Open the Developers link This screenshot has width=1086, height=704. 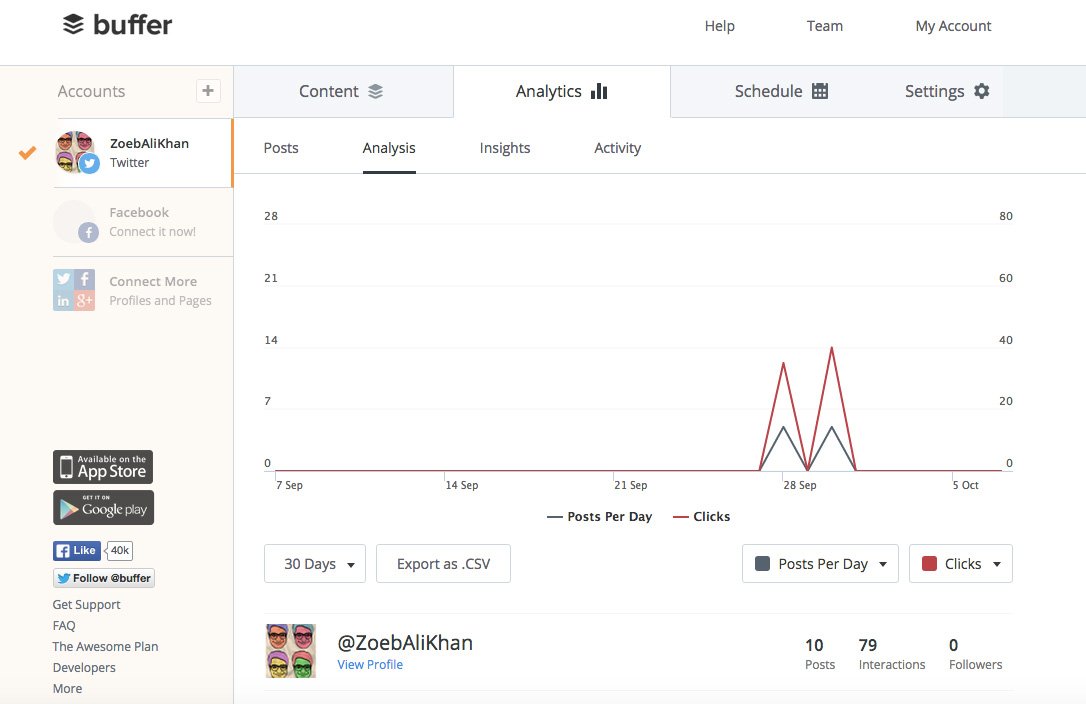click(84, 667)
